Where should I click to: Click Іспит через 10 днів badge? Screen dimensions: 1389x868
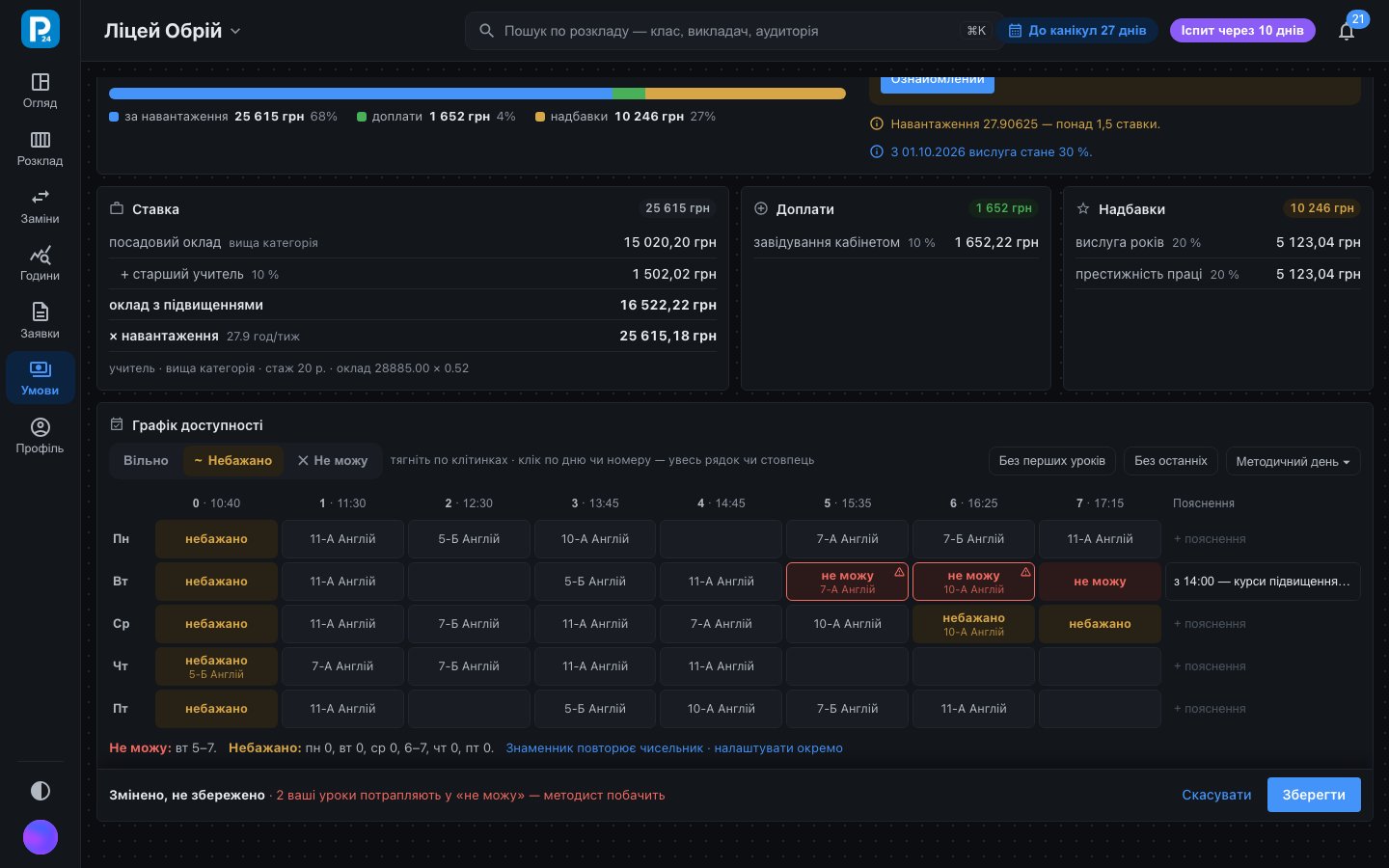click(x=1242, y=31)
